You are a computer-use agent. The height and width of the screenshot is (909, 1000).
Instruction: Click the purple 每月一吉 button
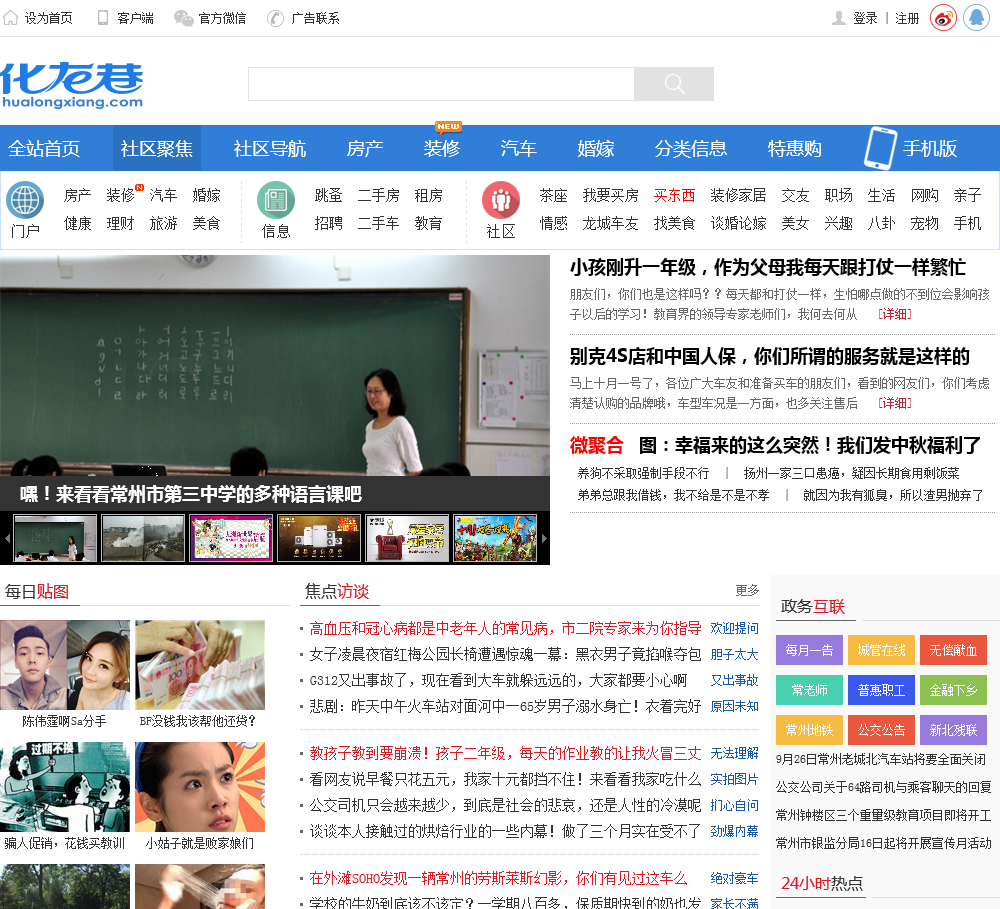tap(809, 650)
